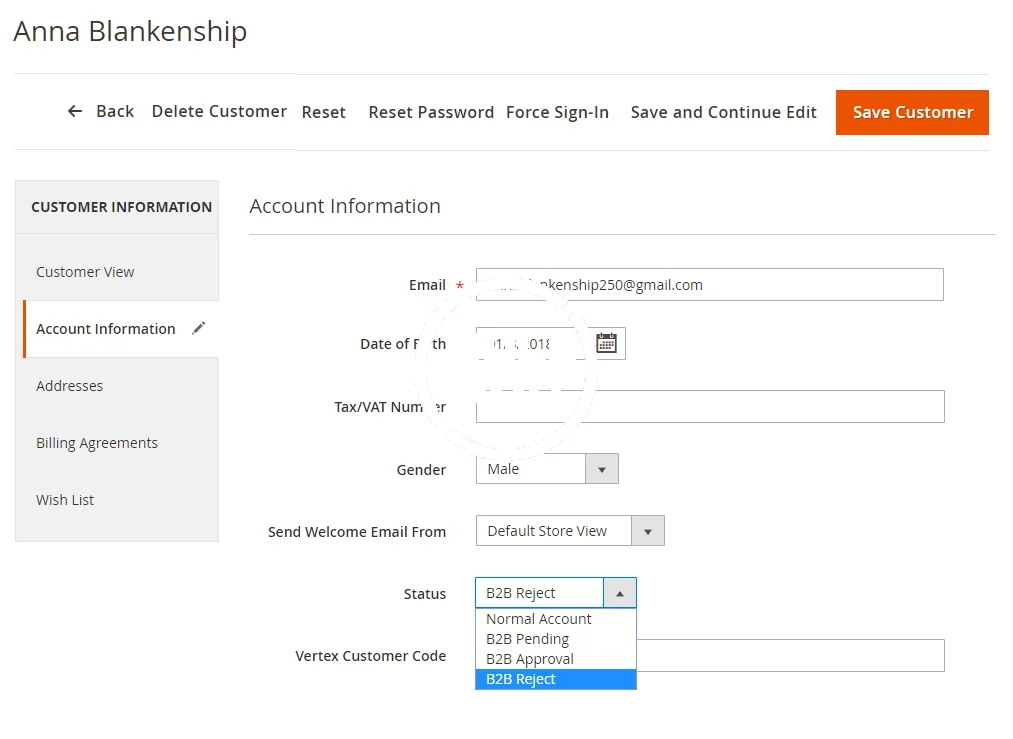Click Delete Customer
The height and width of the screenshot is (739, 1013).
click(219, 111)
